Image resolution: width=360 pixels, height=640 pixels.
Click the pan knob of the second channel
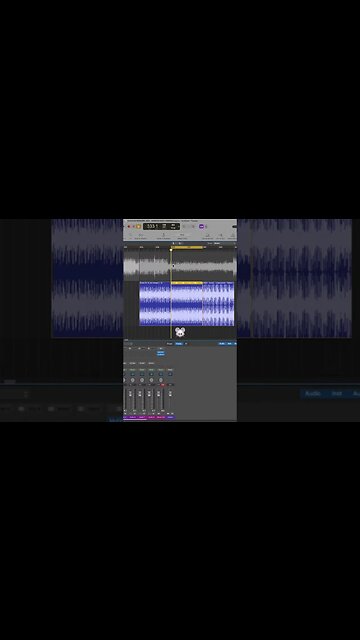click(x=142, y=380)
